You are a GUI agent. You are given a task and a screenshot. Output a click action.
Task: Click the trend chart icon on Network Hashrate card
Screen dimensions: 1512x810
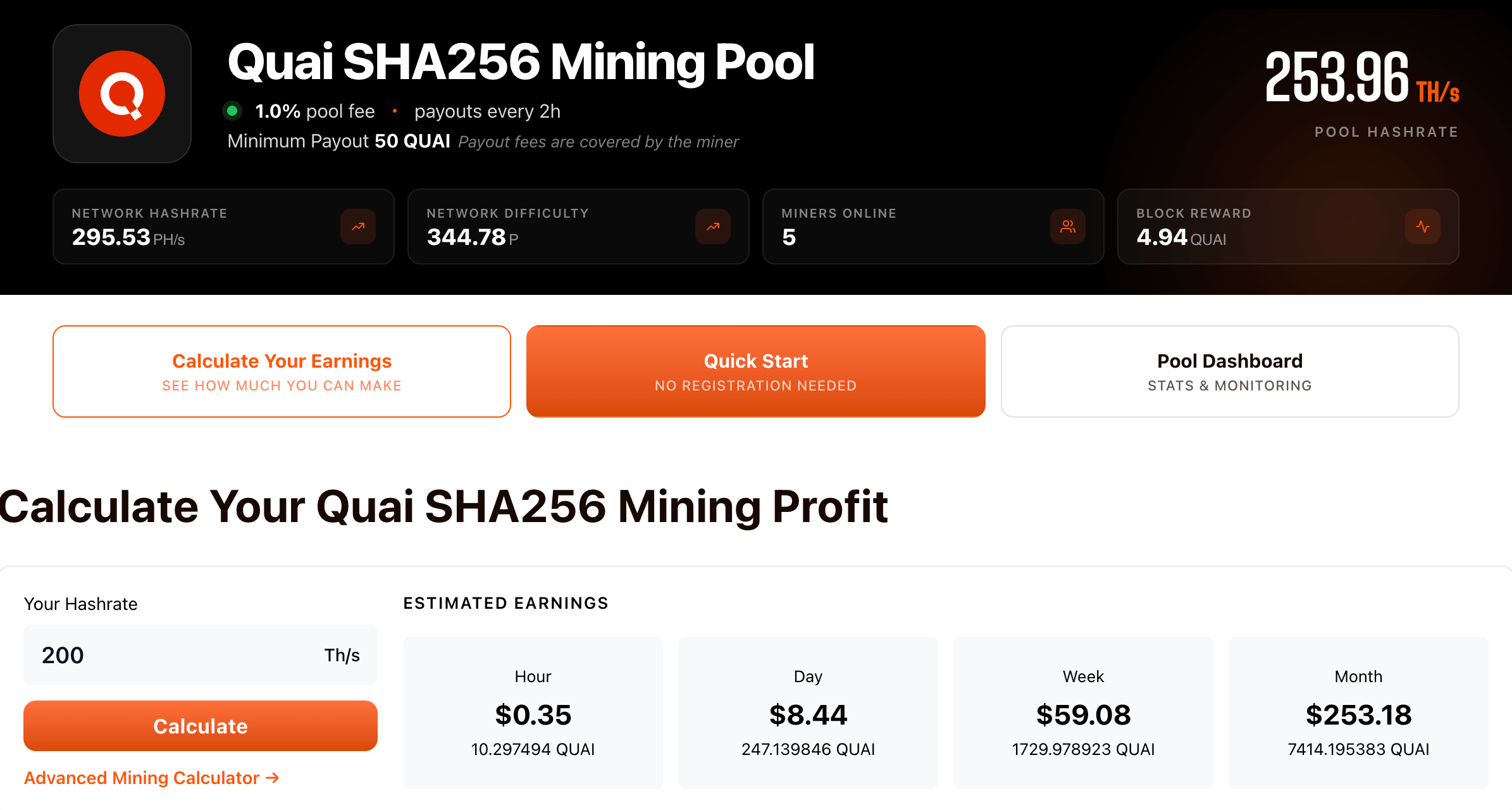pos(357,227)
